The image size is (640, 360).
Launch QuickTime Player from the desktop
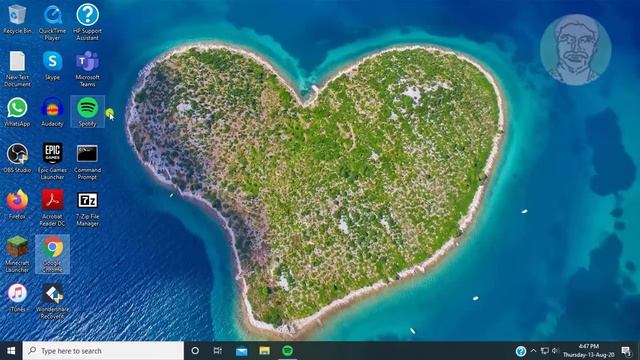[52, 23]
